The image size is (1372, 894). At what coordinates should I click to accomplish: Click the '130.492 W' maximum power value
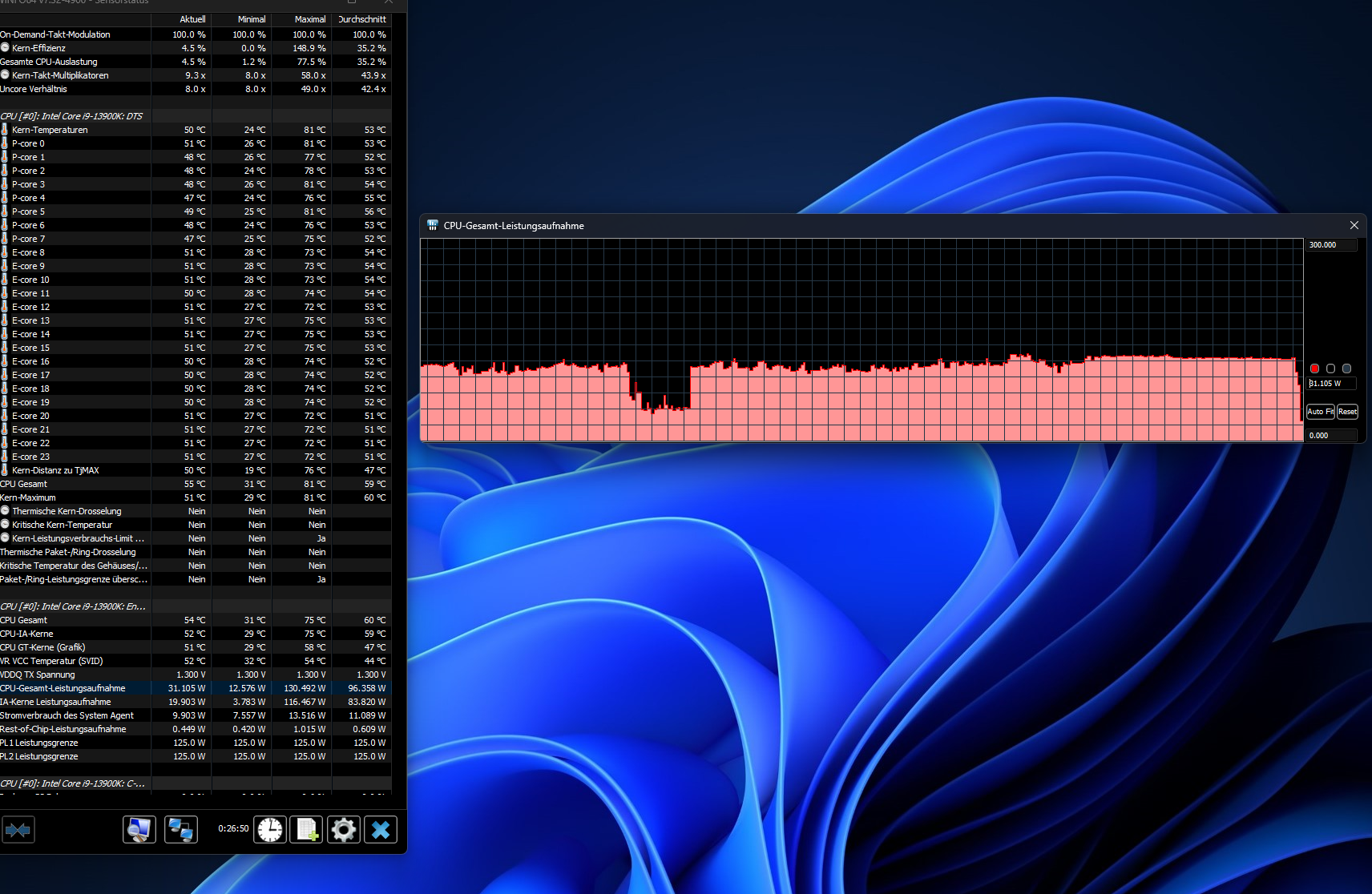(305, 688)
